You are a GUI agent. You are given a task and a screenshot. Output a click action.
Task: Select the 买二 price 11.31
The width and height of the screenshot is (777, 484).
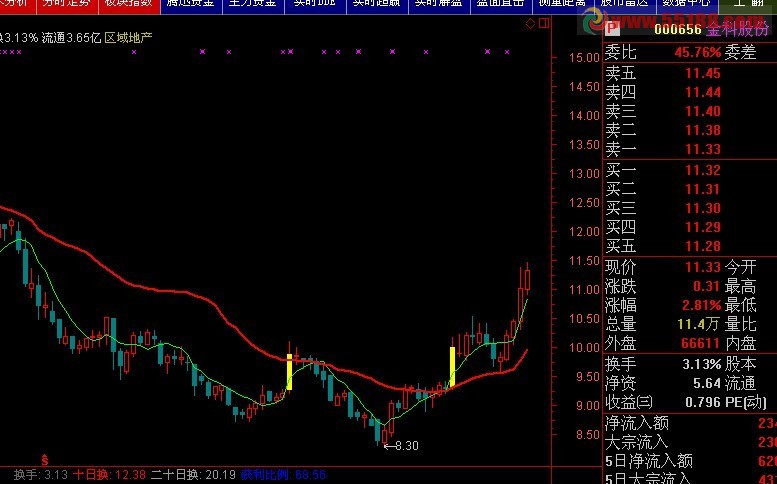pyautogui.click(x=703, y=189)
